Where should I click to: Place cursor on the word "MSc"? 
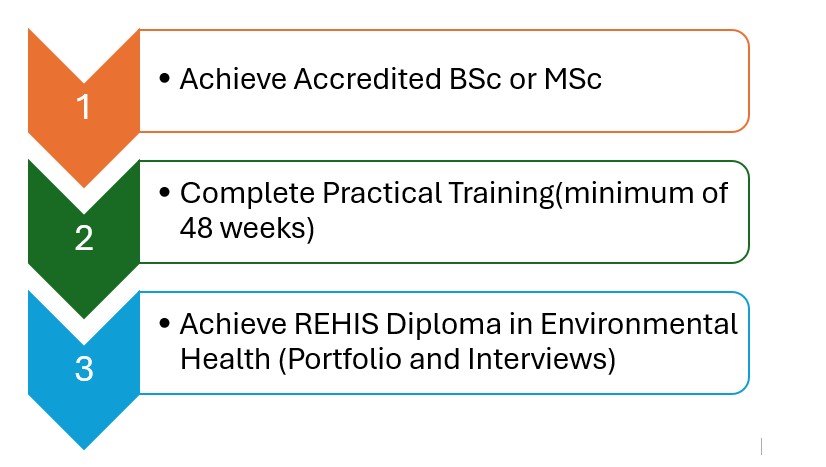point(572,80)
